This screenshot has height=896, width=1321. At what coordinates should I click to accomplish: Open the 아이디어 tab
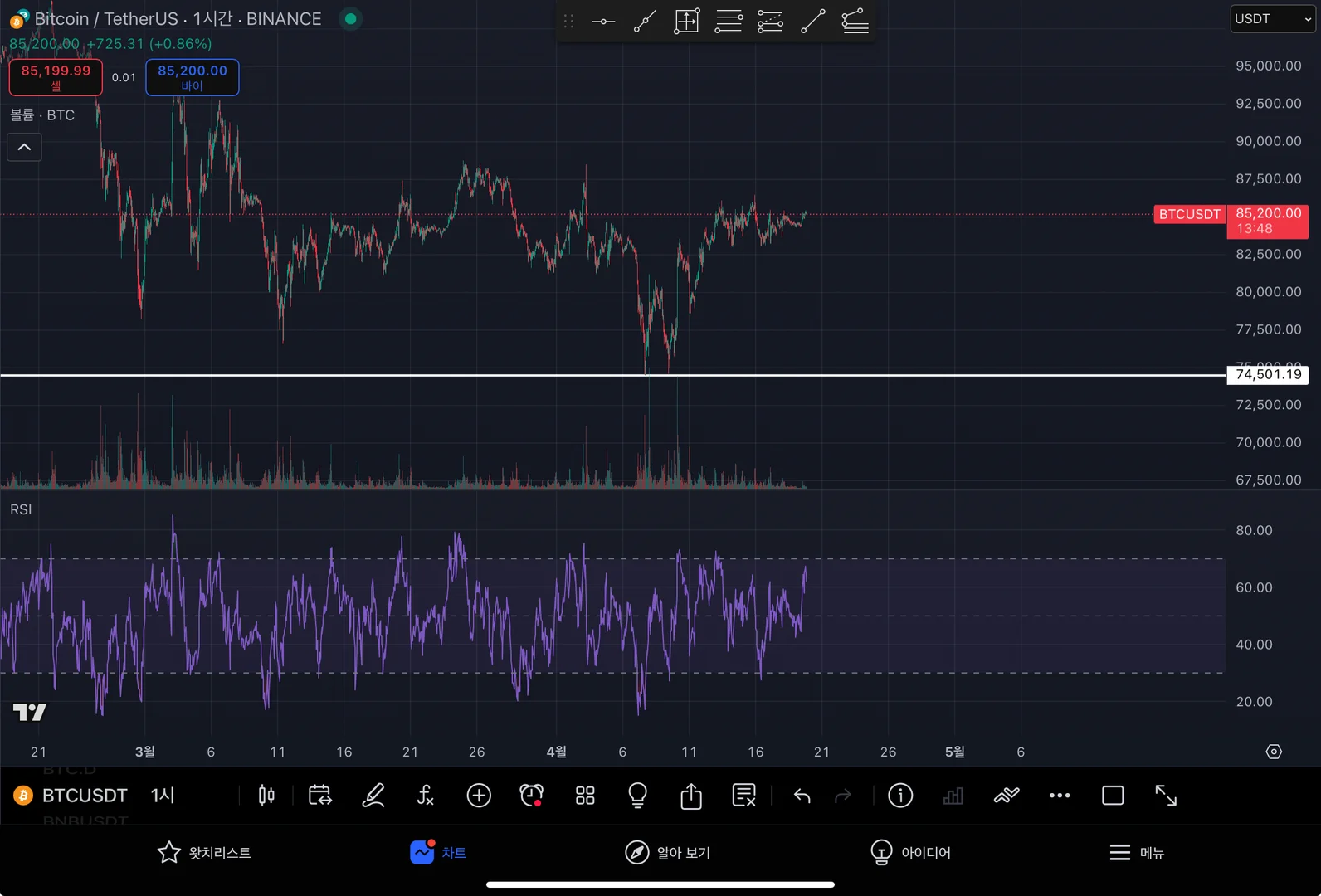click(x=910, y=853)
